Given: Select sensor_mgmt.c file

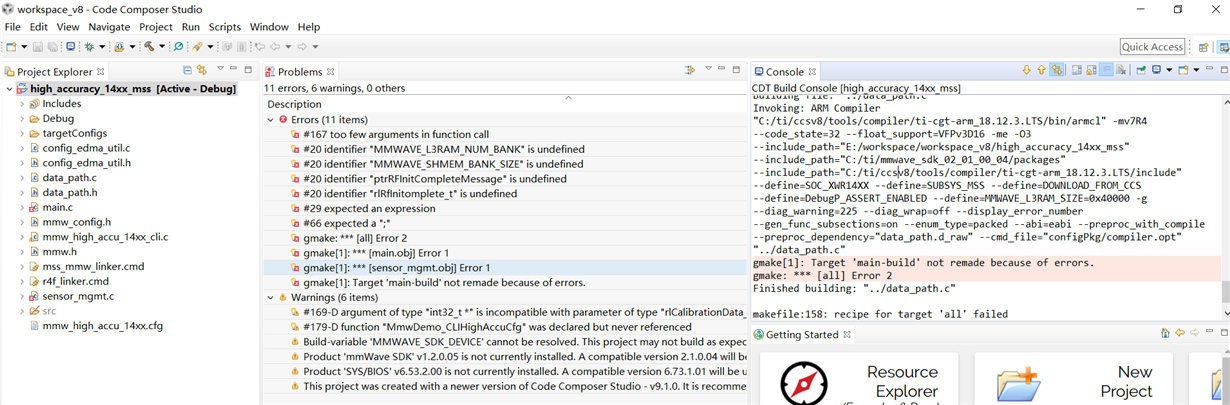Looking at the screenshot, I should (x=78, y=297).
